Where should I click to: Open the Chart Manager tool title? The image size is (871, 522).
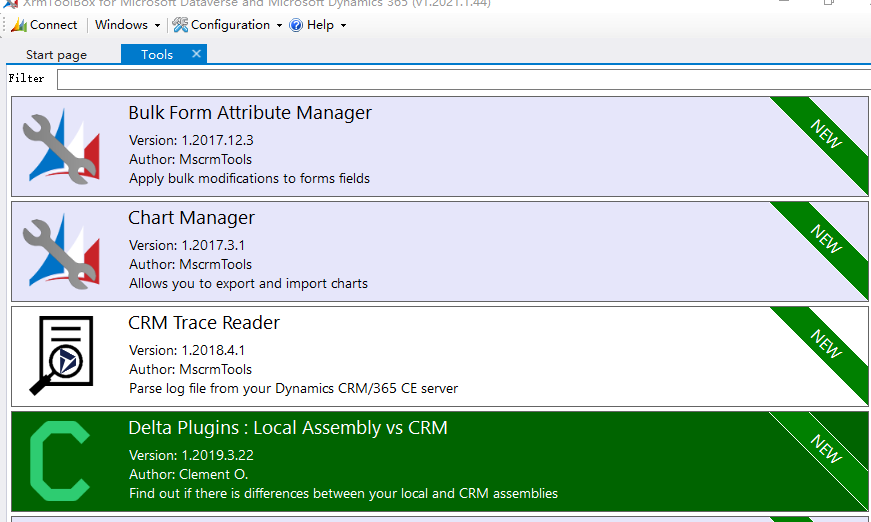click(x=191, y=218)
